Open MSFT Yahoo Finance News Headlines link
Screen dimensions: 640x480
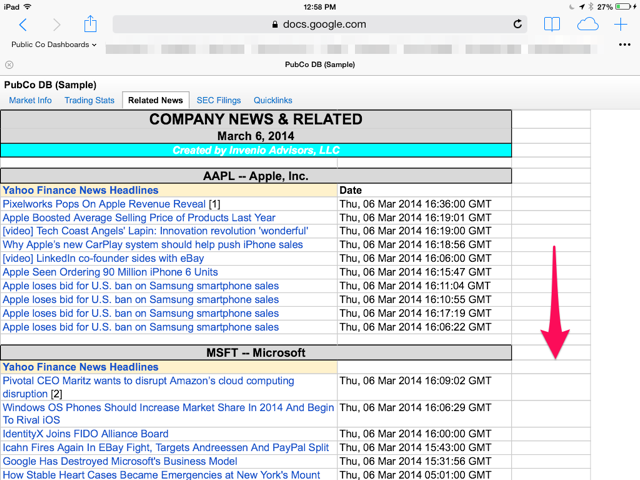(80, 367)
